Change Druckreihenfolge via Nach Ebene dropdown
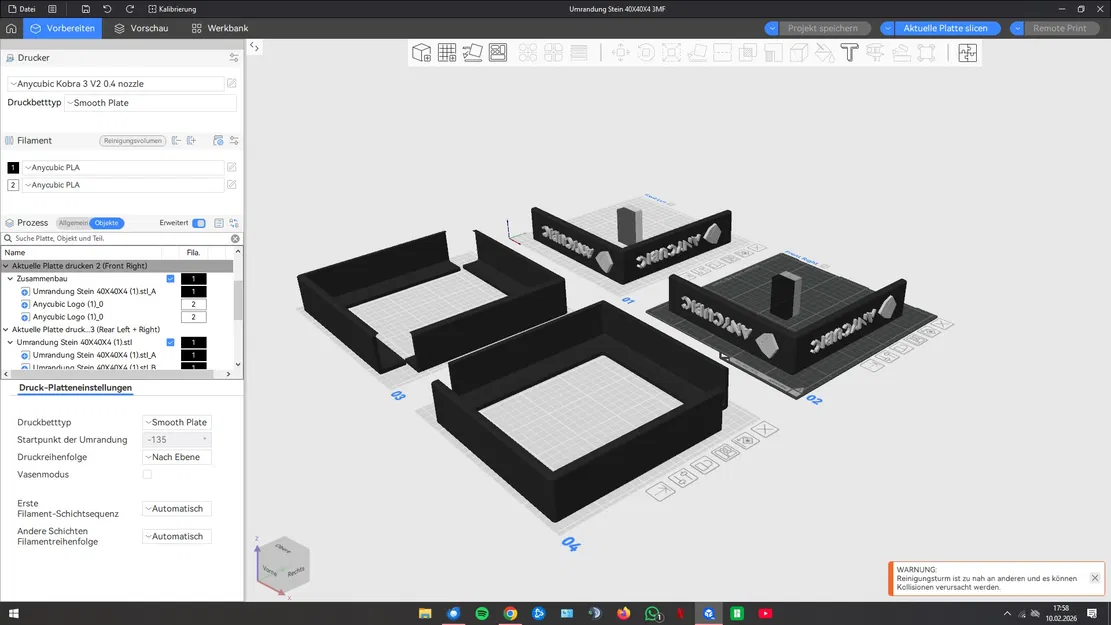 click(x=176, y=457)
